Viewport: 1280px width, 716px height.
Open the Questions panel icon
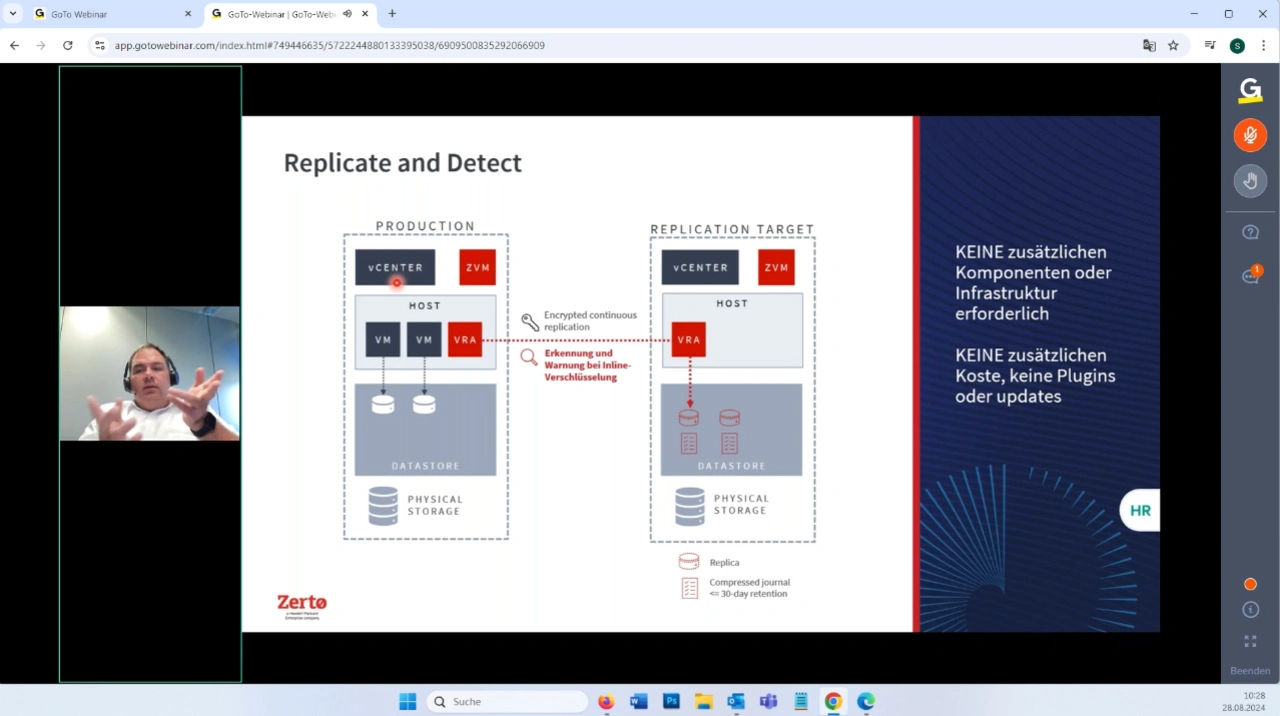tap(1250, 232)
